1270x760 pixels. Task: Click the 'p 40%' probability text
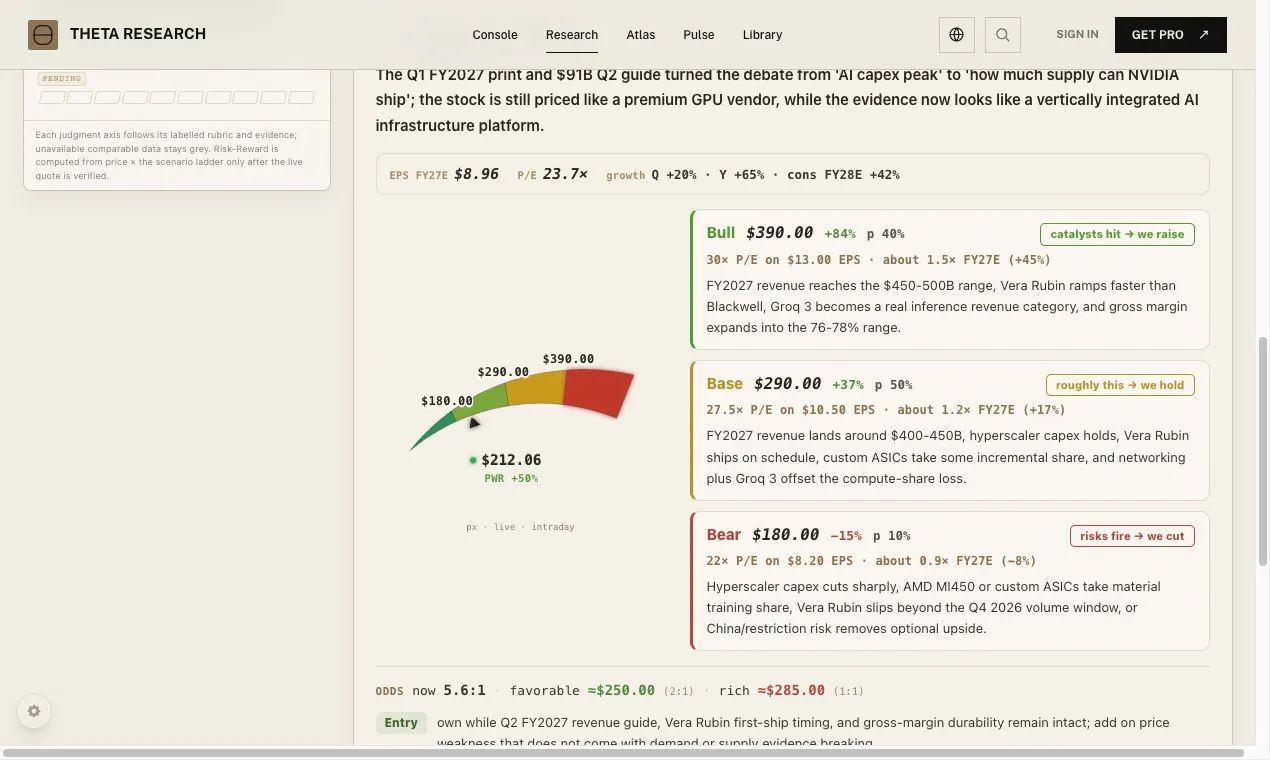(885, 234)
